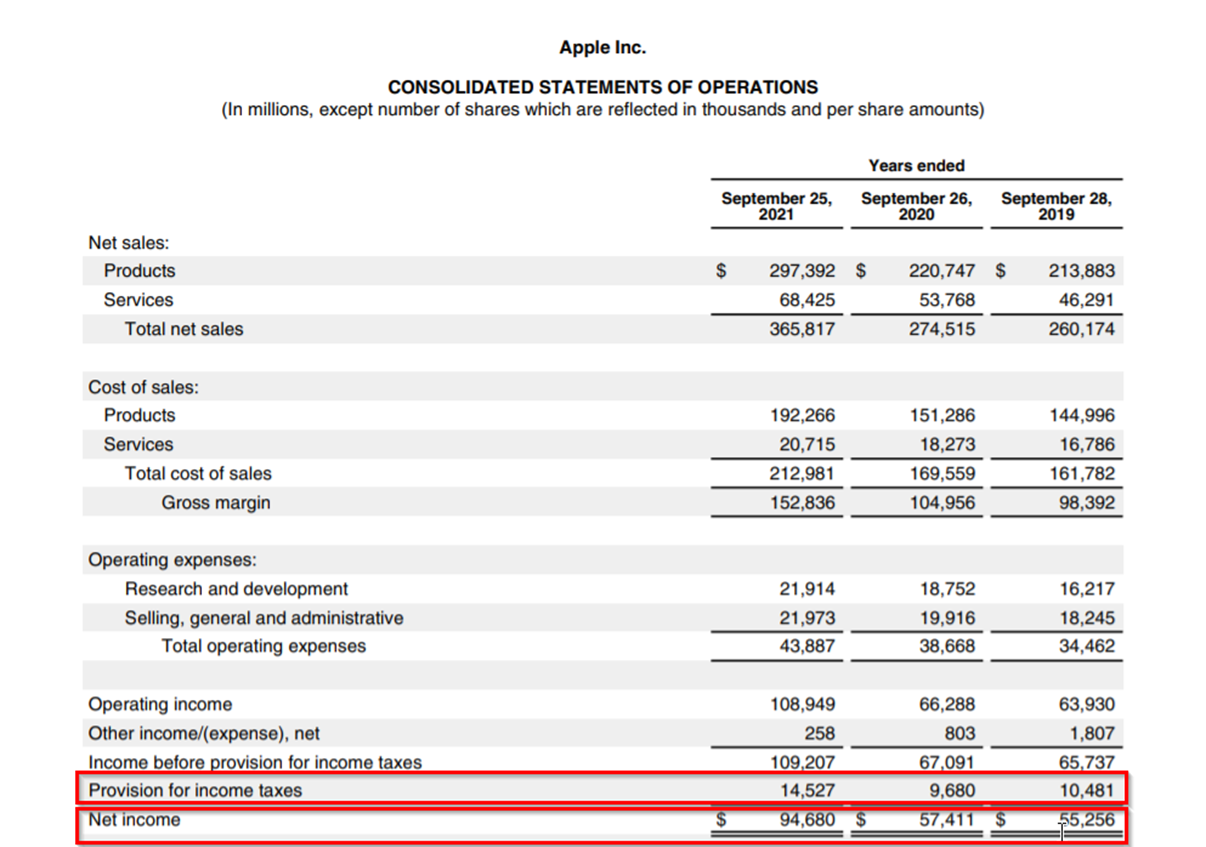1206x847 pixels.
Task: Select the SG&A expense value 19,916
Action: (947, 618)
